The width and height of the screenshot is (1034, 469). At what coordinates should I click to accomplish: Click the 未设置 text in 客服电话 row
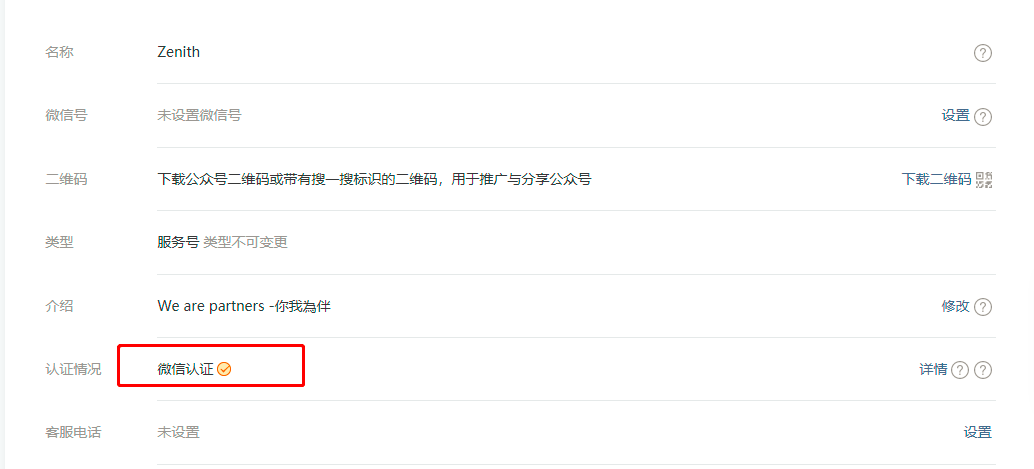point(178,433)
